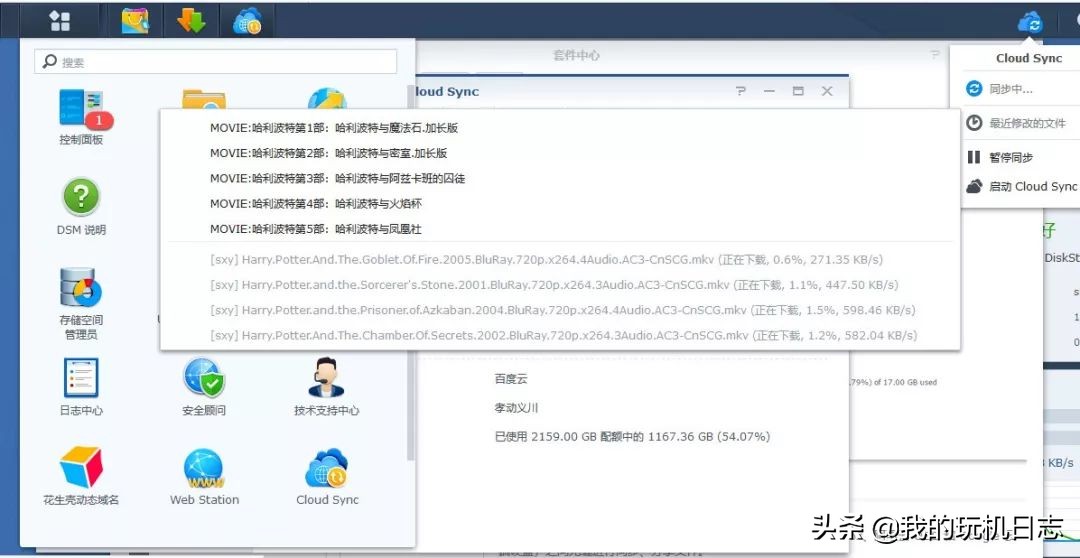
Task: Open the DSM main menu grid icon
Action: (60, 20)
